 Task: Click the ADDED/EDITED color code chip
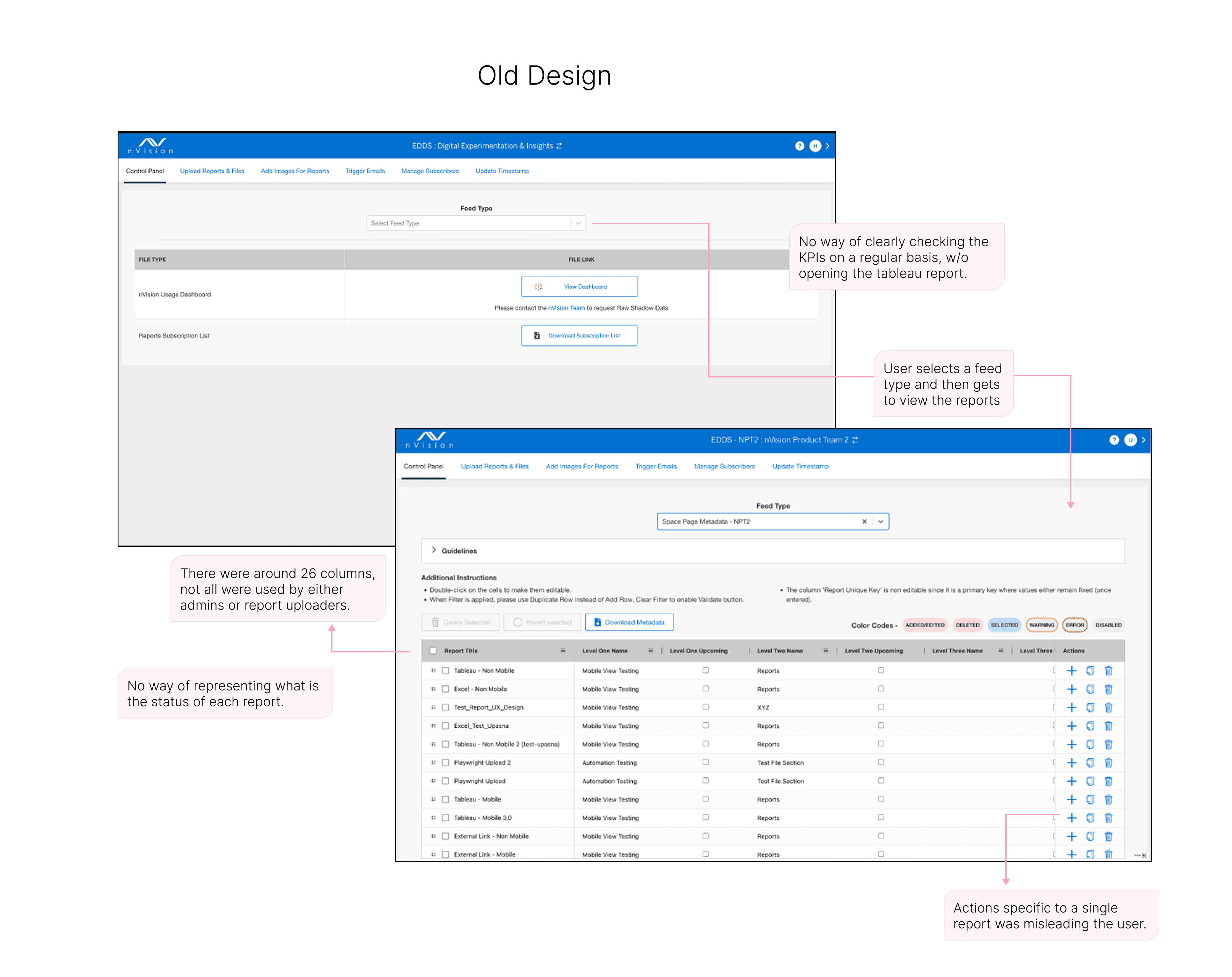(925, 625)
